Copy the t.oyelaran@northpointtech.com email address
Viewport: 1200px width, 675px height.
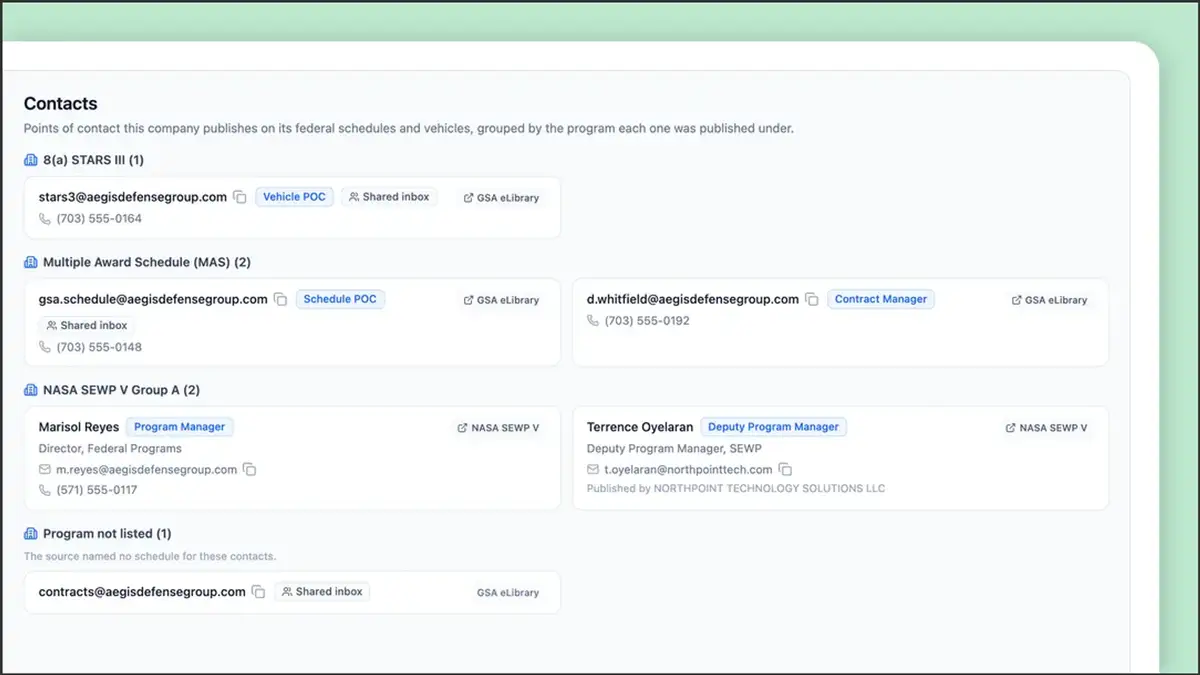coord(786,469)
